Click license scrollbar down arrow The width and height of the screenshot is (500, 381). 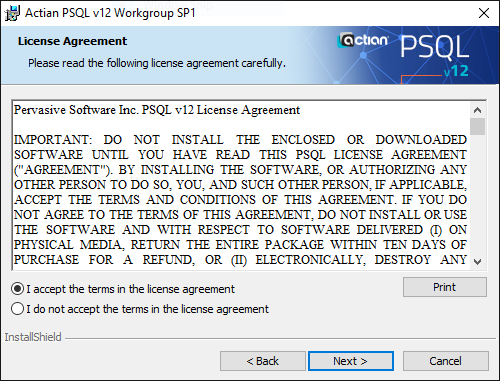coord(477,262)
